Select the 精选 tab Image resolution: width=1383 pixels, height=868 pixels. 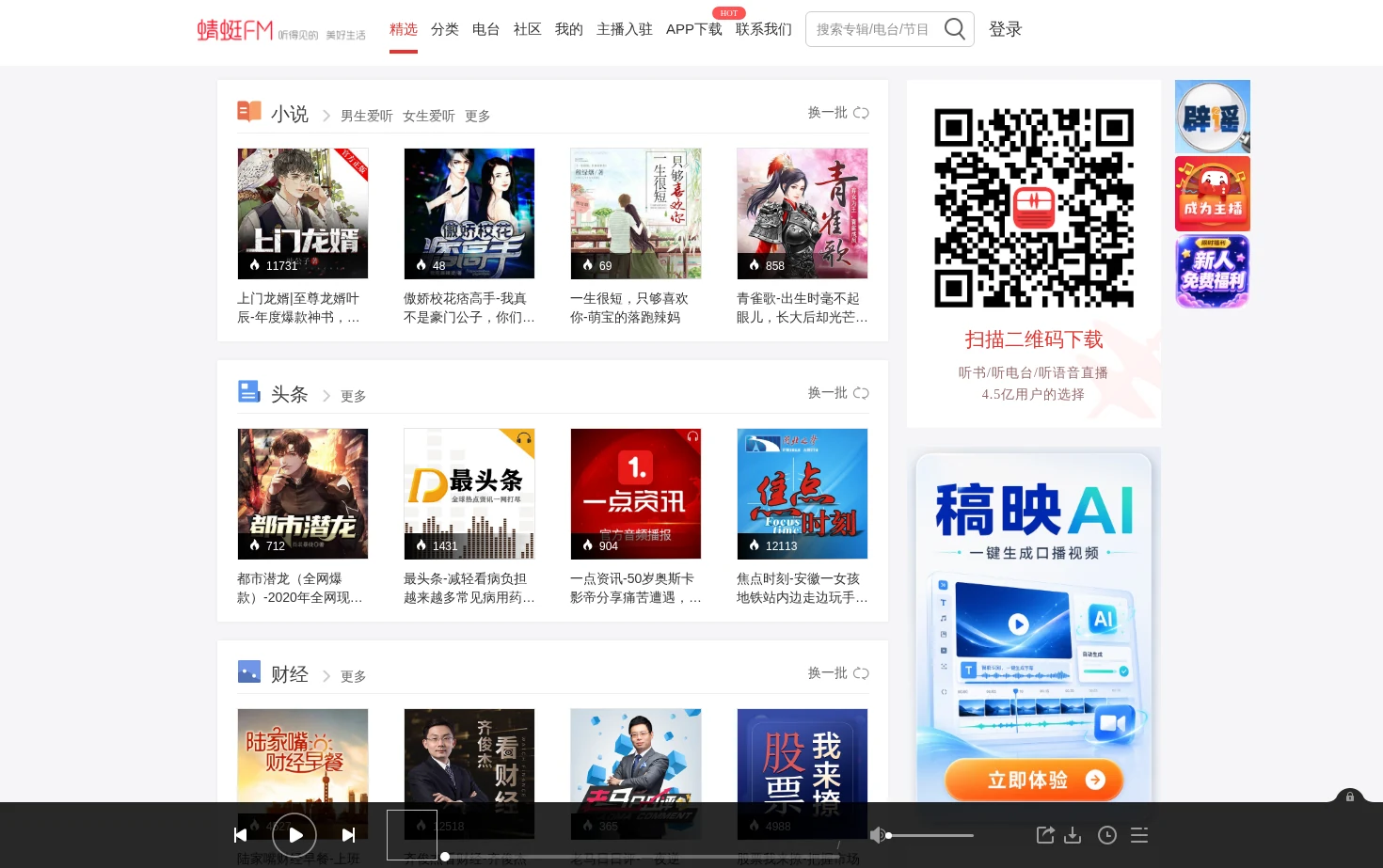[404, 29]
